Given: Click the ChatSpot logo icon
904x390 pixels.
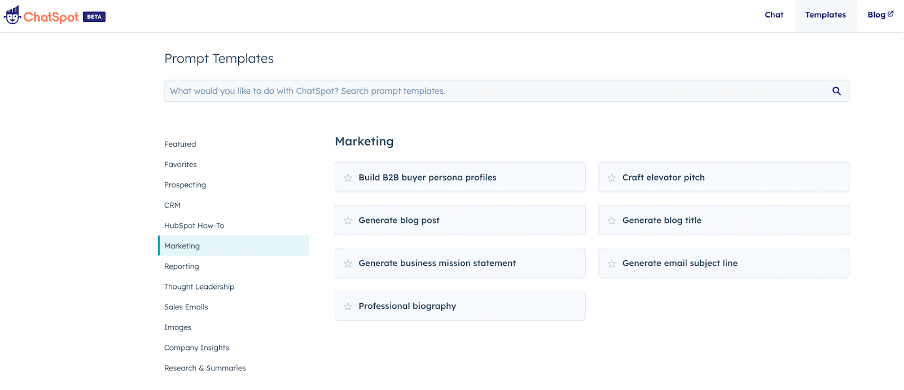Looking at the screenshot, I should (x=13, y=16).
